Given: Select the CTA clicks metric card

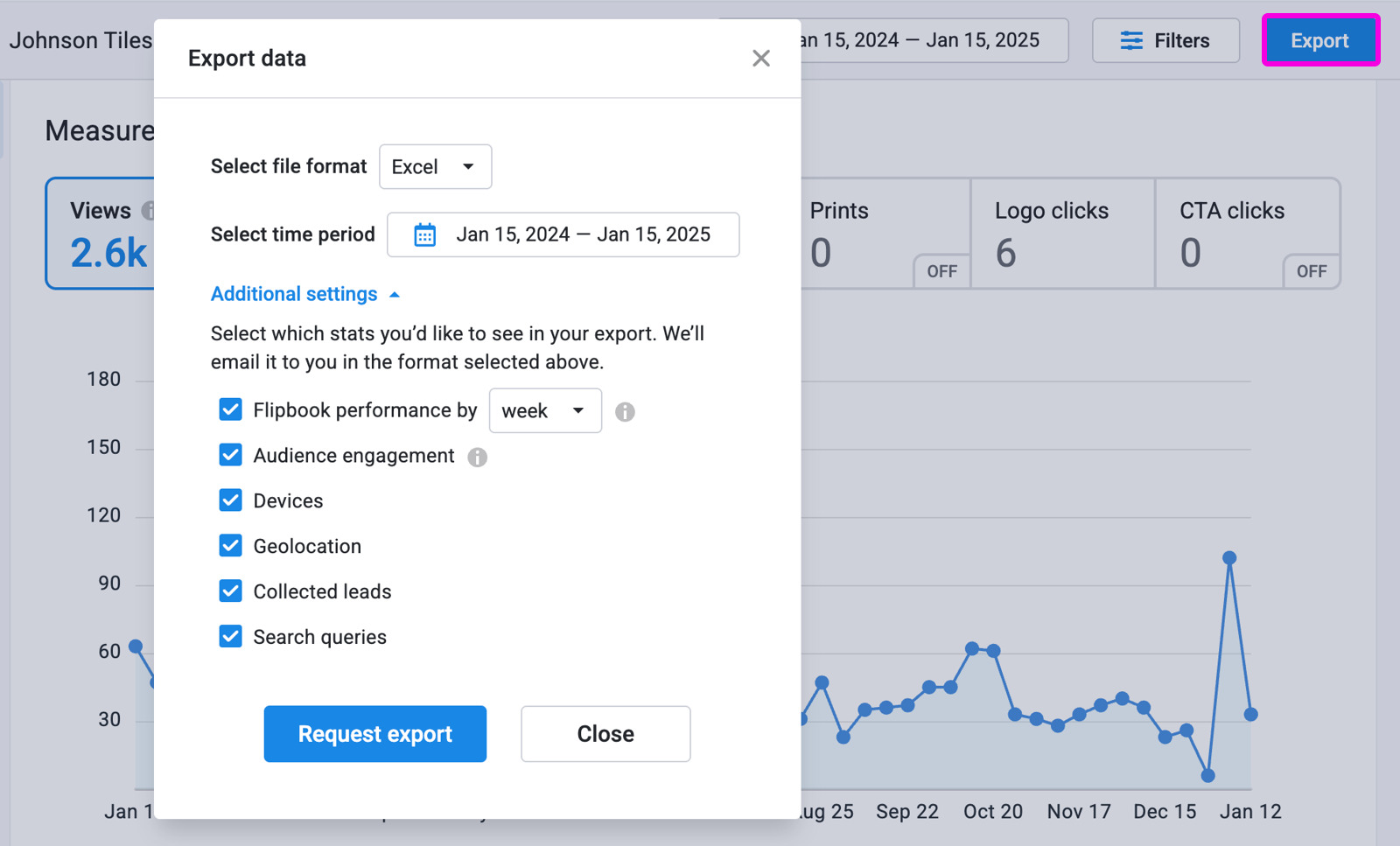Looking at the screenshot, I should click(1248, 234).
